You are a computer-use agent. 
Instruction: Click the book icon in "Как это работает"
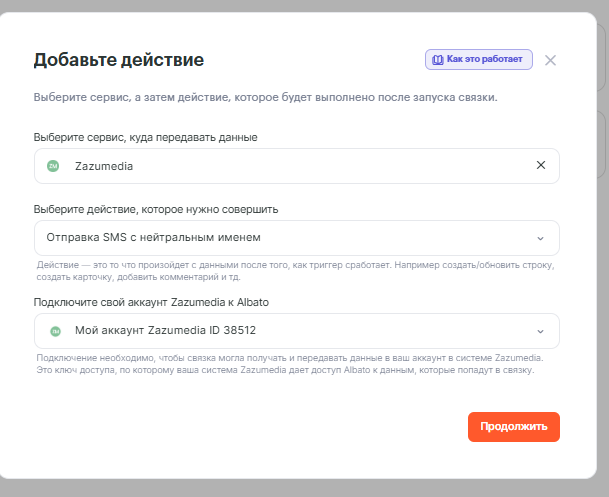tap(437, 60)
